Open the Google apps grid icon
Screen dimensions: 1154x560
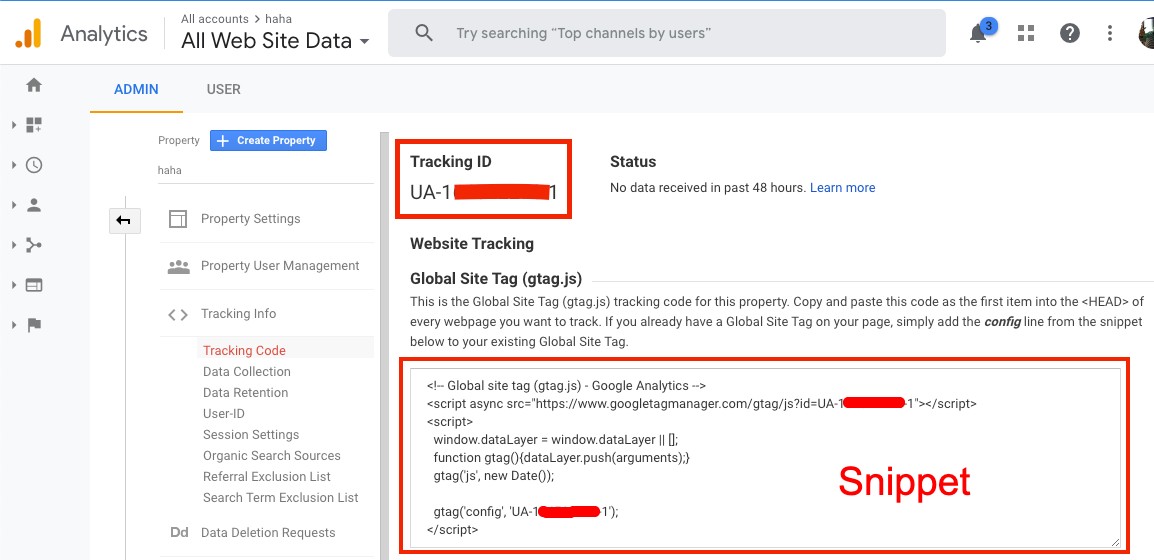(1025, 33)
